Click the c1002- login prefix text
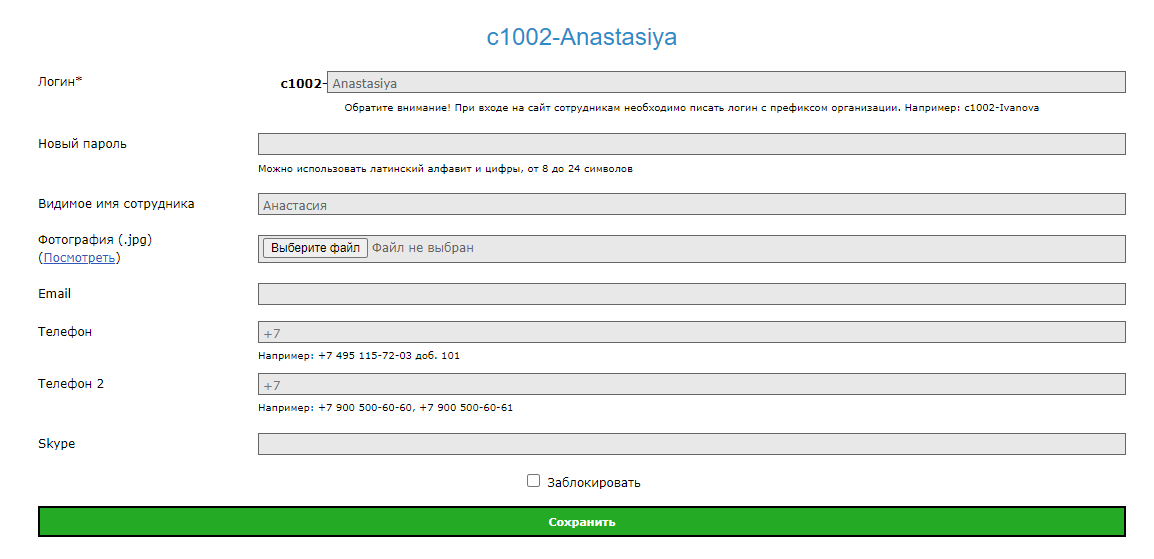 click(302, 84)
